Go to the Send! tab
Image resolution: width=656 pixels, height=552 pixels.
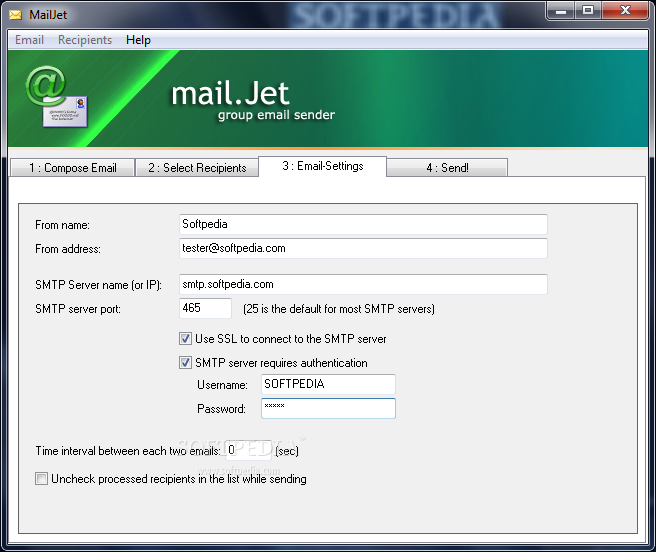447,168
